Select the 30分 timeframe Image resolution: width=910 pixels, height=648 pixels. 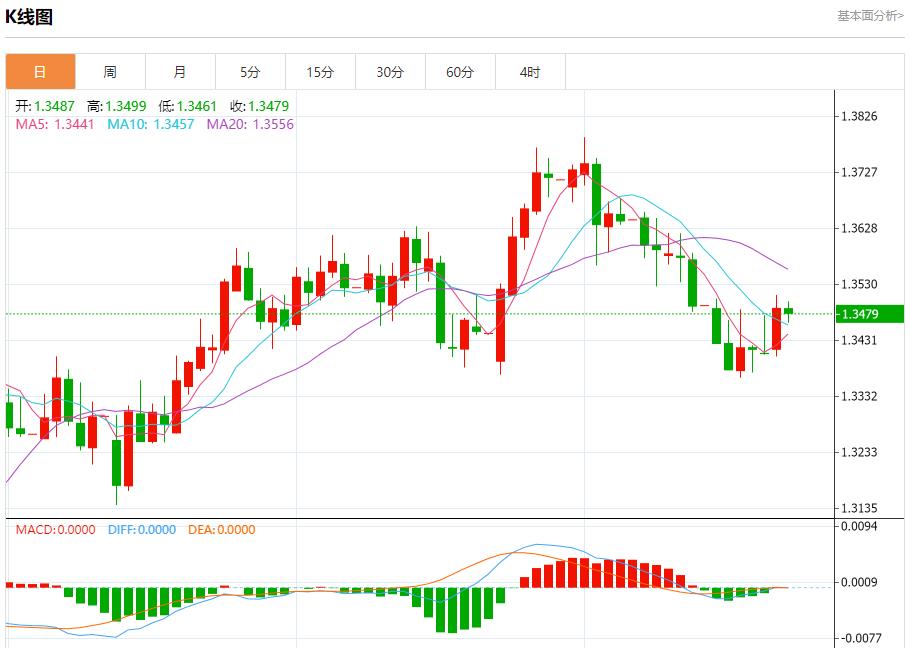390,71
